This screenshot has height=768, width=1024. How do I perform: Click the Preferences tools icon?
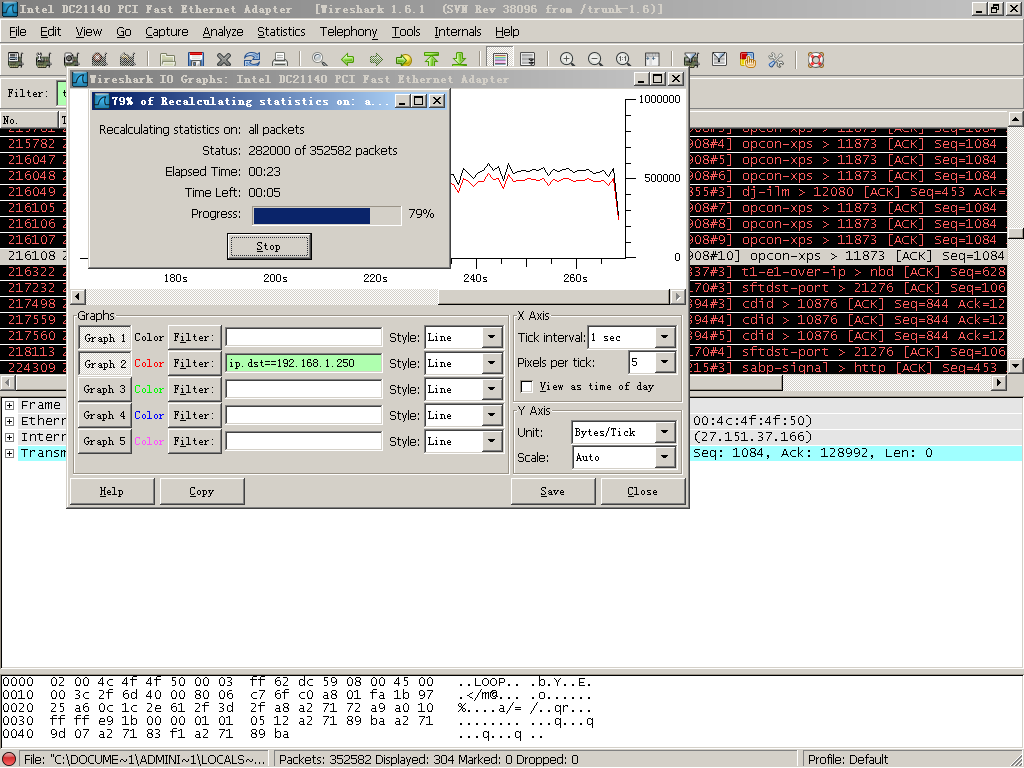[x=775, y=60]
